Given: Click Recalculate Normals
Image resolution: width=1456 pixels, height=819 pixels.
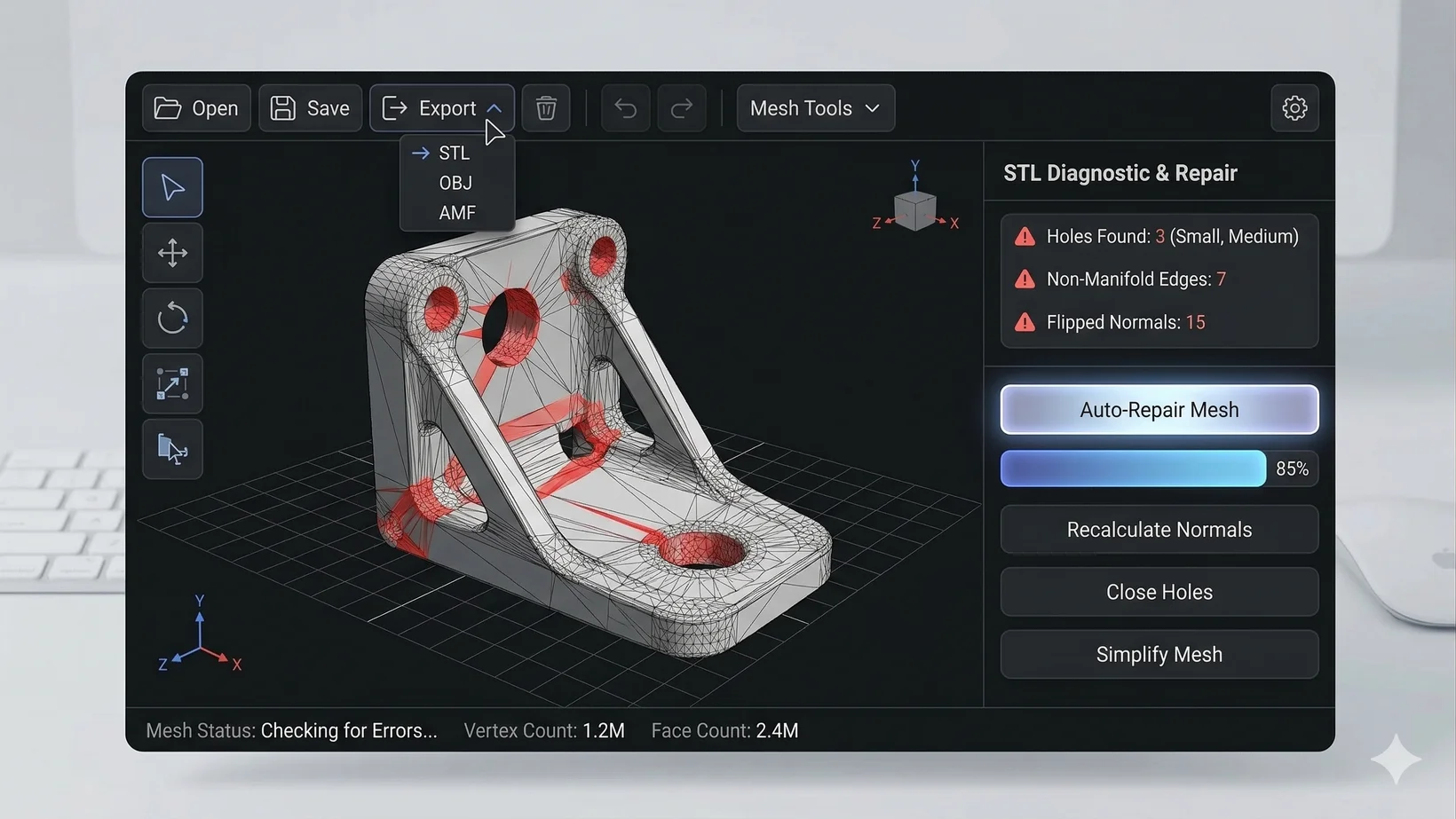Looking at the screenshot, I should (1159, 529).
